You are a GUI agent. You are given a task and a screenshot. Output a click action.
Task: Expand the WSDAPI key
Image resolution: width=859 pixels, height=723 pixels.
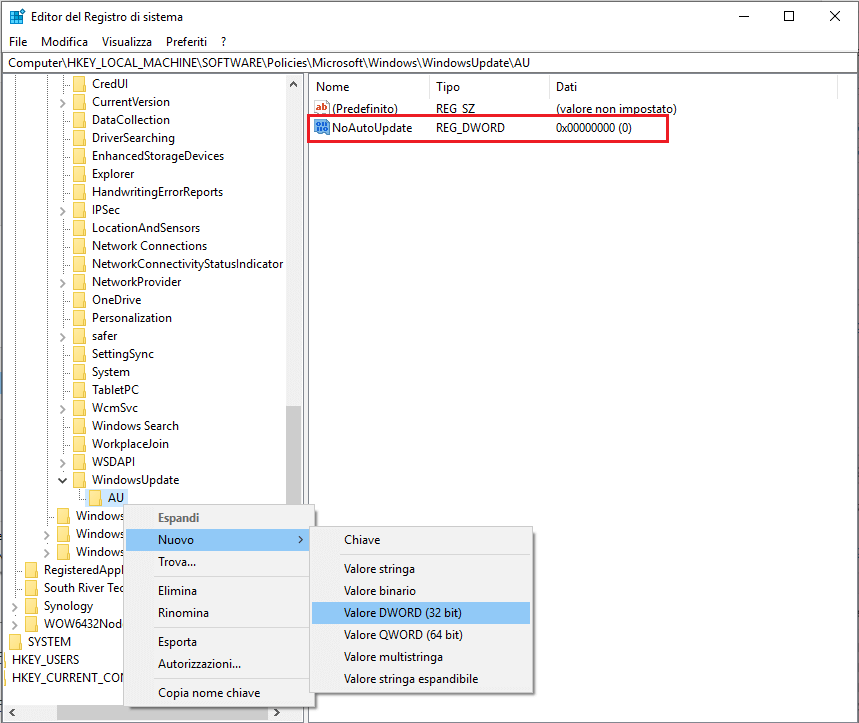[x=62, y=462]
